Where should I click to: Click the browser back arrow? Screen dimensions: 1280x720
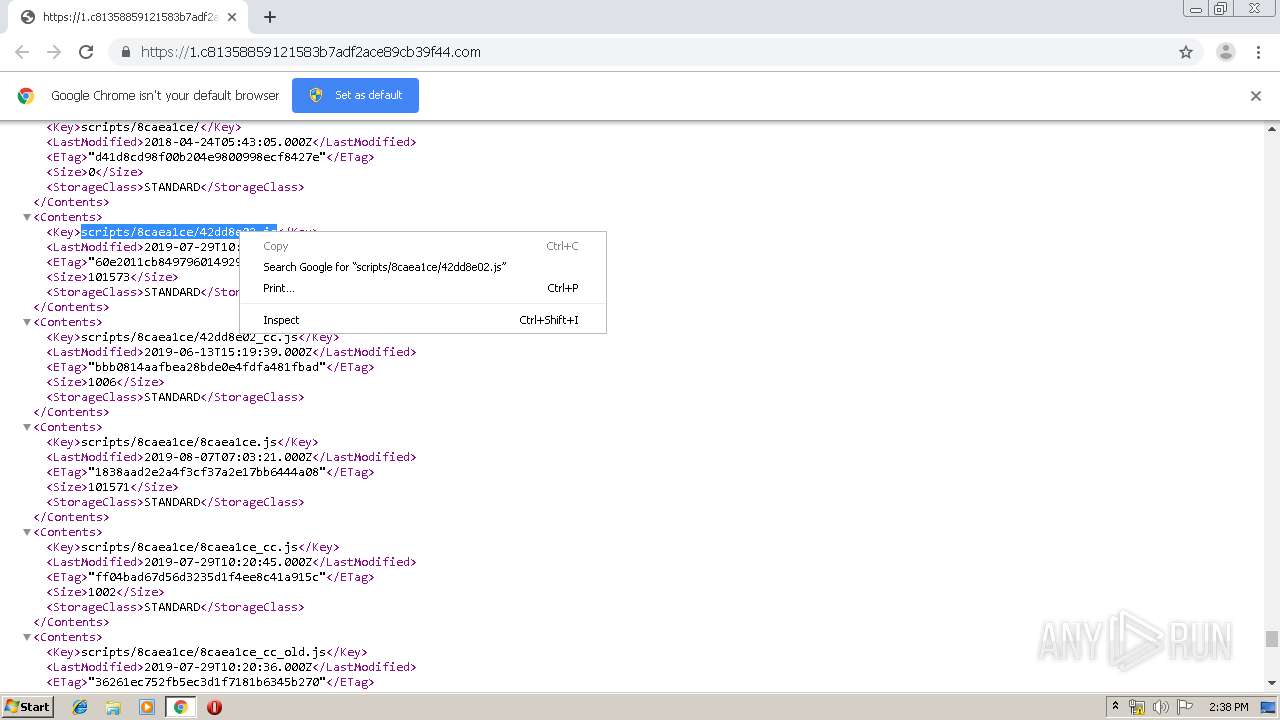point(22,52)
